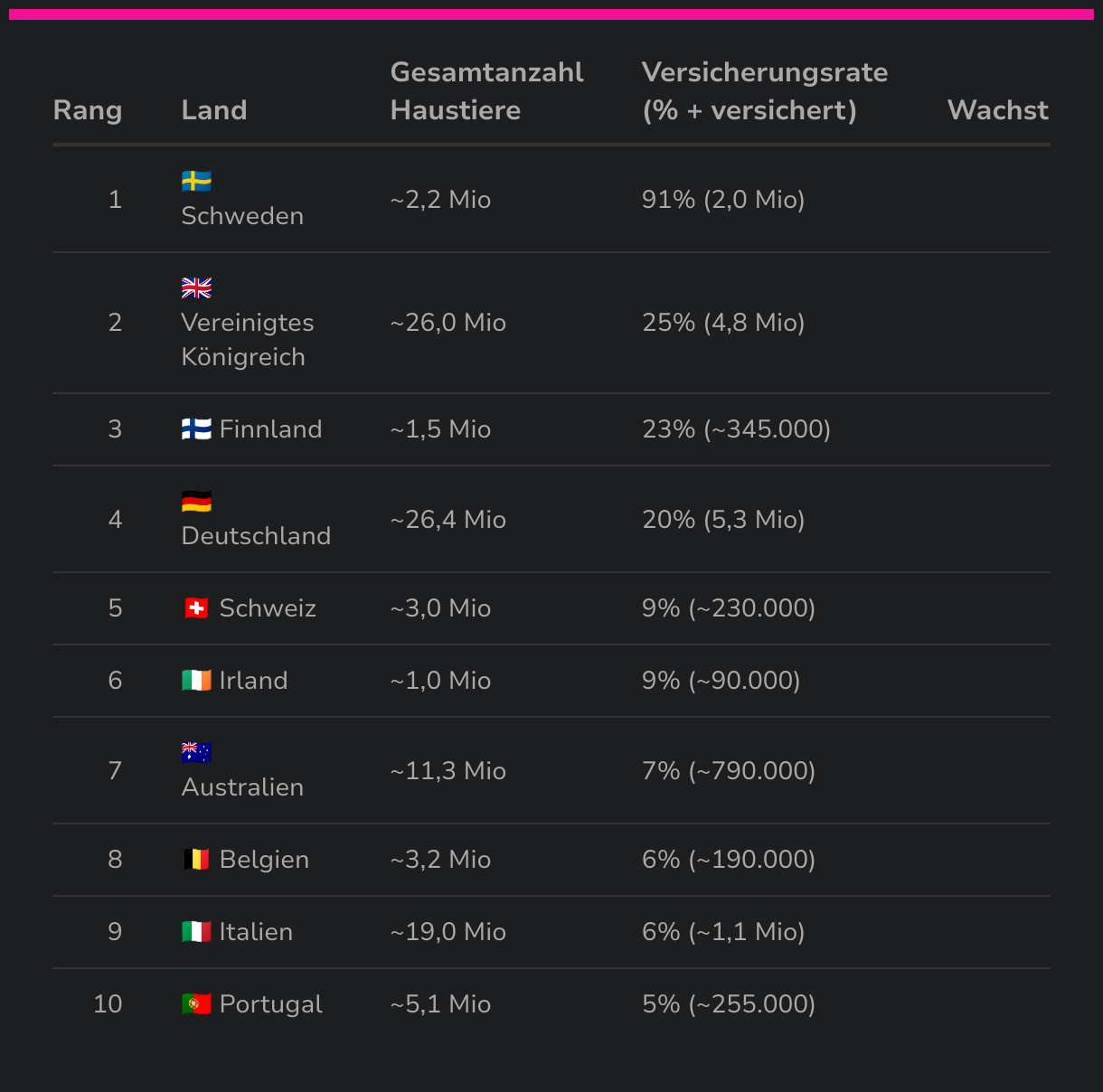Click the 'Schweden' country name
Viewport: 1103px width, 1092px height.
[x=242, y=216]
